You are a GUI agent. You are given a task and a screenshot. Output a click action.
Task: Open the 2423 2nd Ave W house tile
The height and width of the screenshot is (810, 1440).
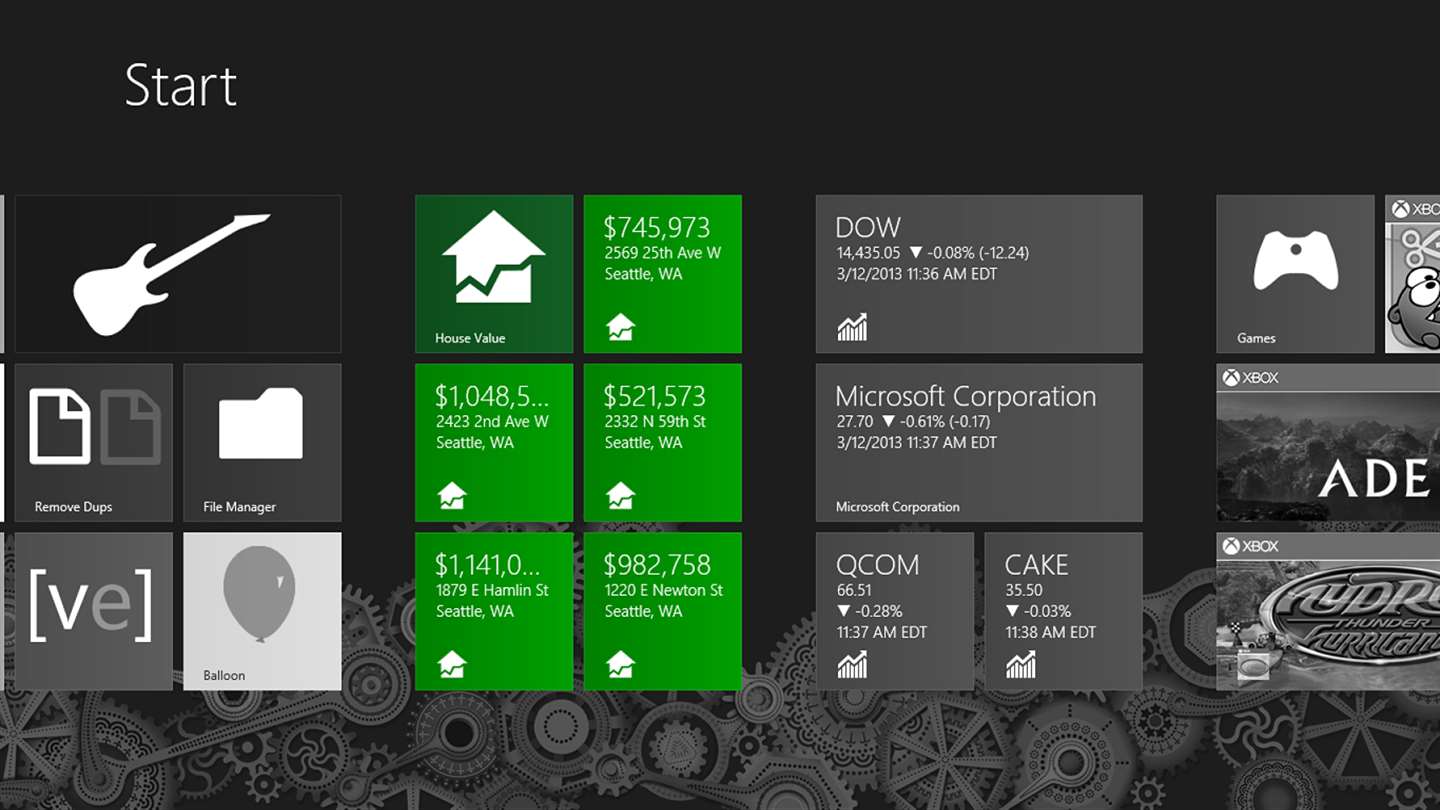[494, 442]
